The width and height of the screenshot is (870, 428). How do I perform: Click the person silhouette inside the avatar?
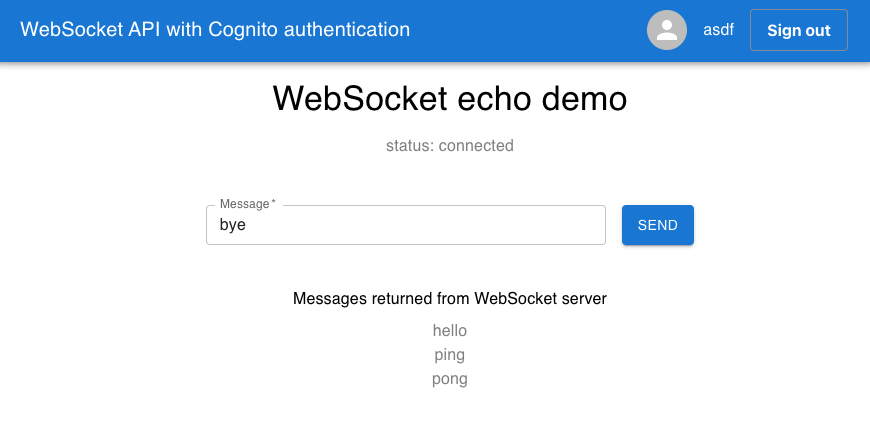(x=667, y=30)
